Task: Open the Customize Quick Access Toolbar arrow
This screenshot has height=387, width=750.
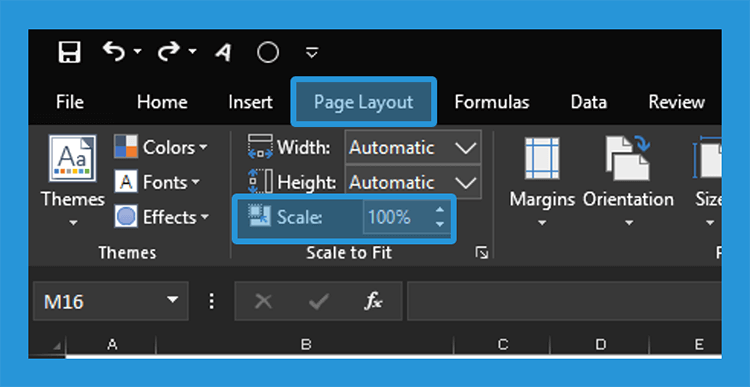Action: click(x=312, y=52)
